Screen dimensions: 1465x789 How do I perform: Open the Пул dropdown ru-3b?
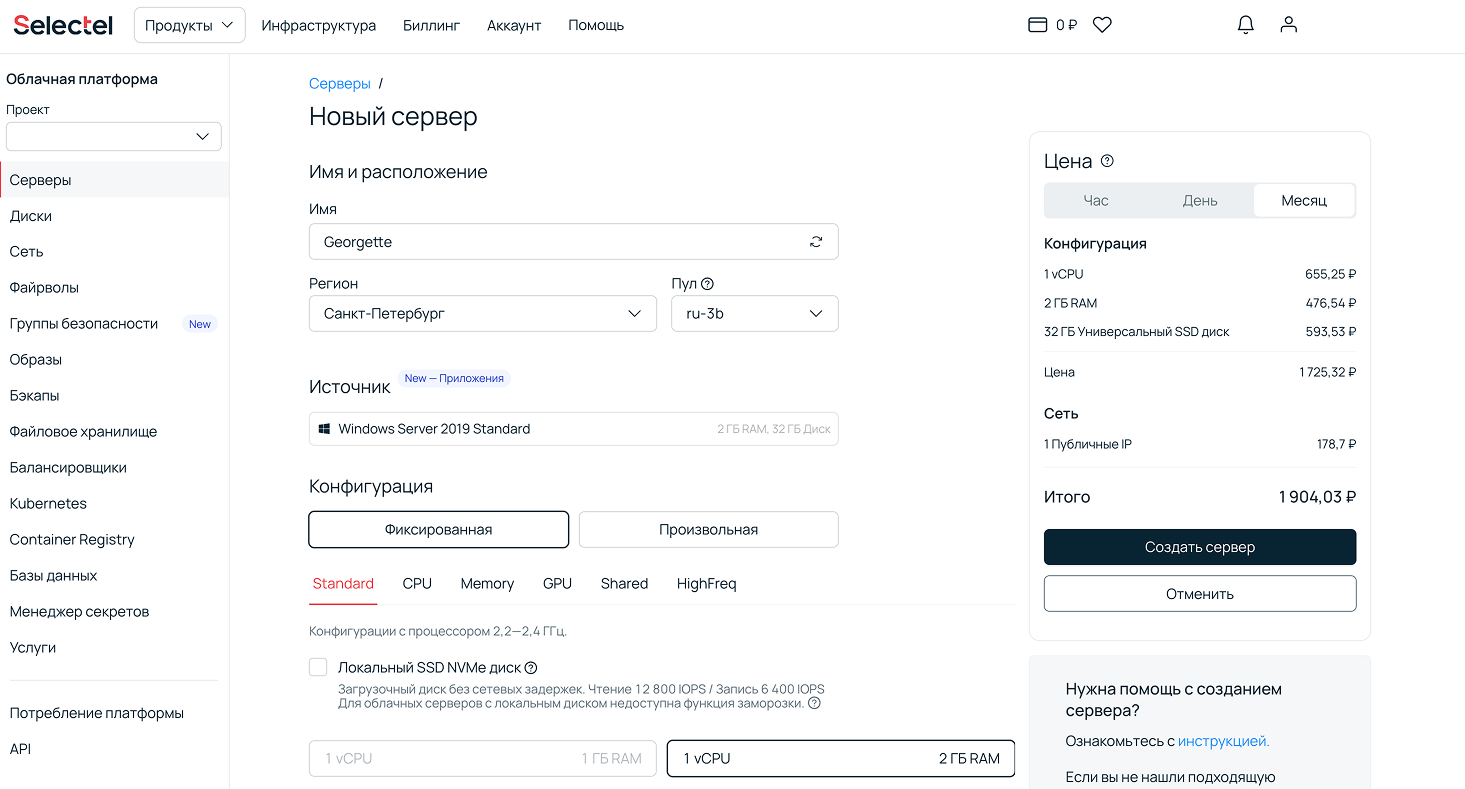(x=754, y=314)
